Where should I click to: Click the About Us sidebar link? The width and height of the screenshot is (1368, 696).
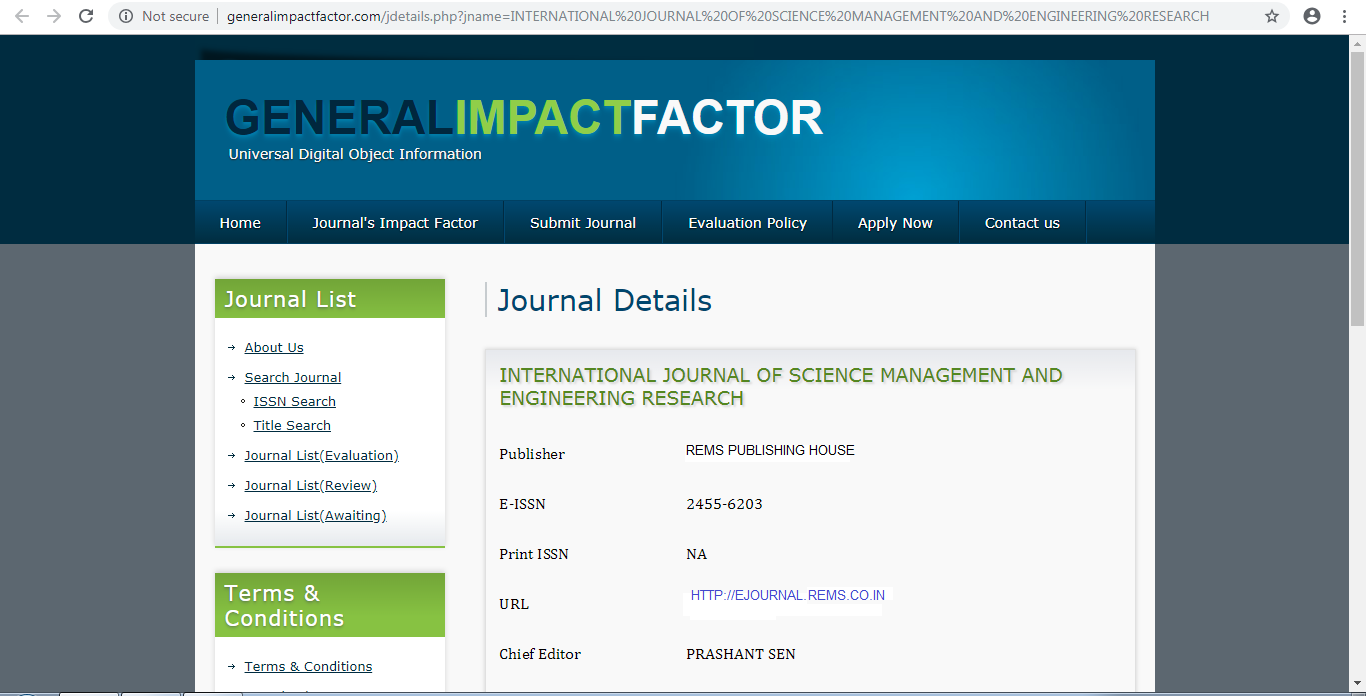coord(274,347)
